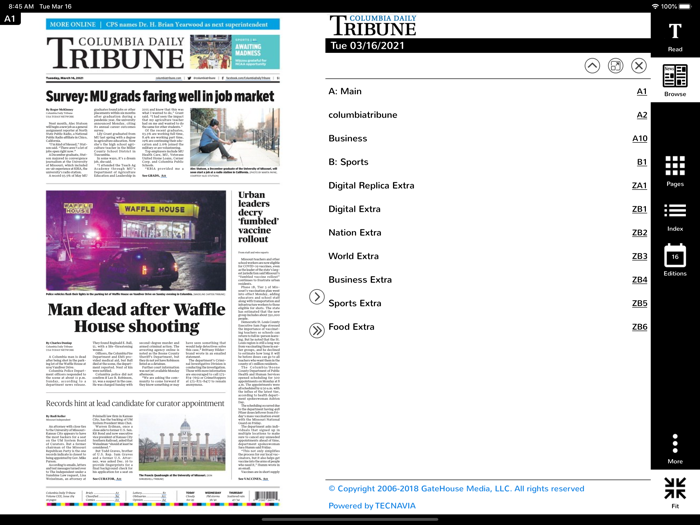This screenshot has width=700, height=525.
Task: Click page link ZB3
Action: click(639, 257)
